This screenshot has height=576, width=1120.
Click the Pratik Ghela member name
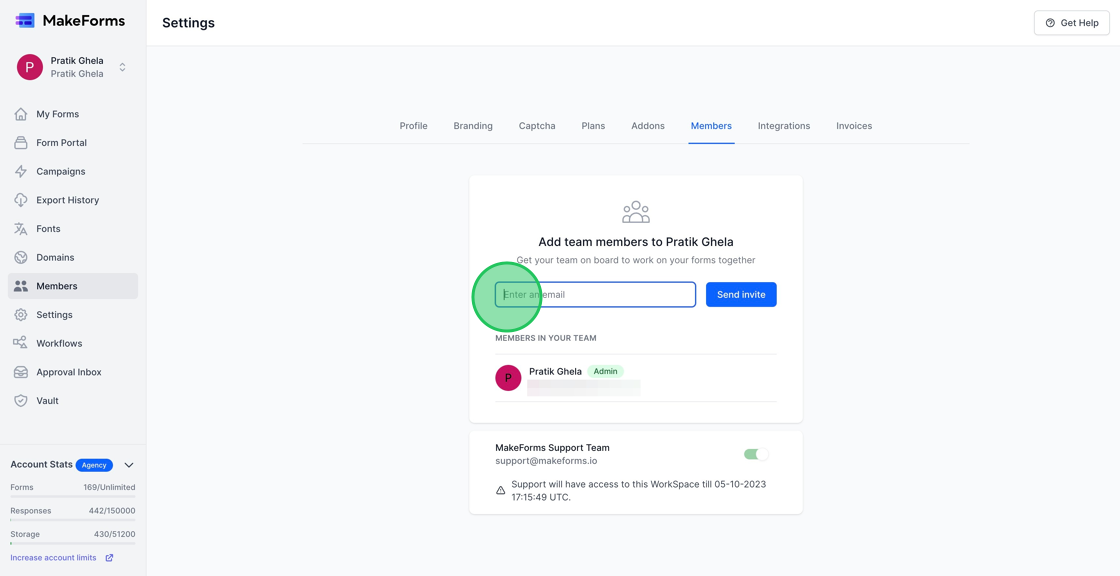[x=555, y=372]
